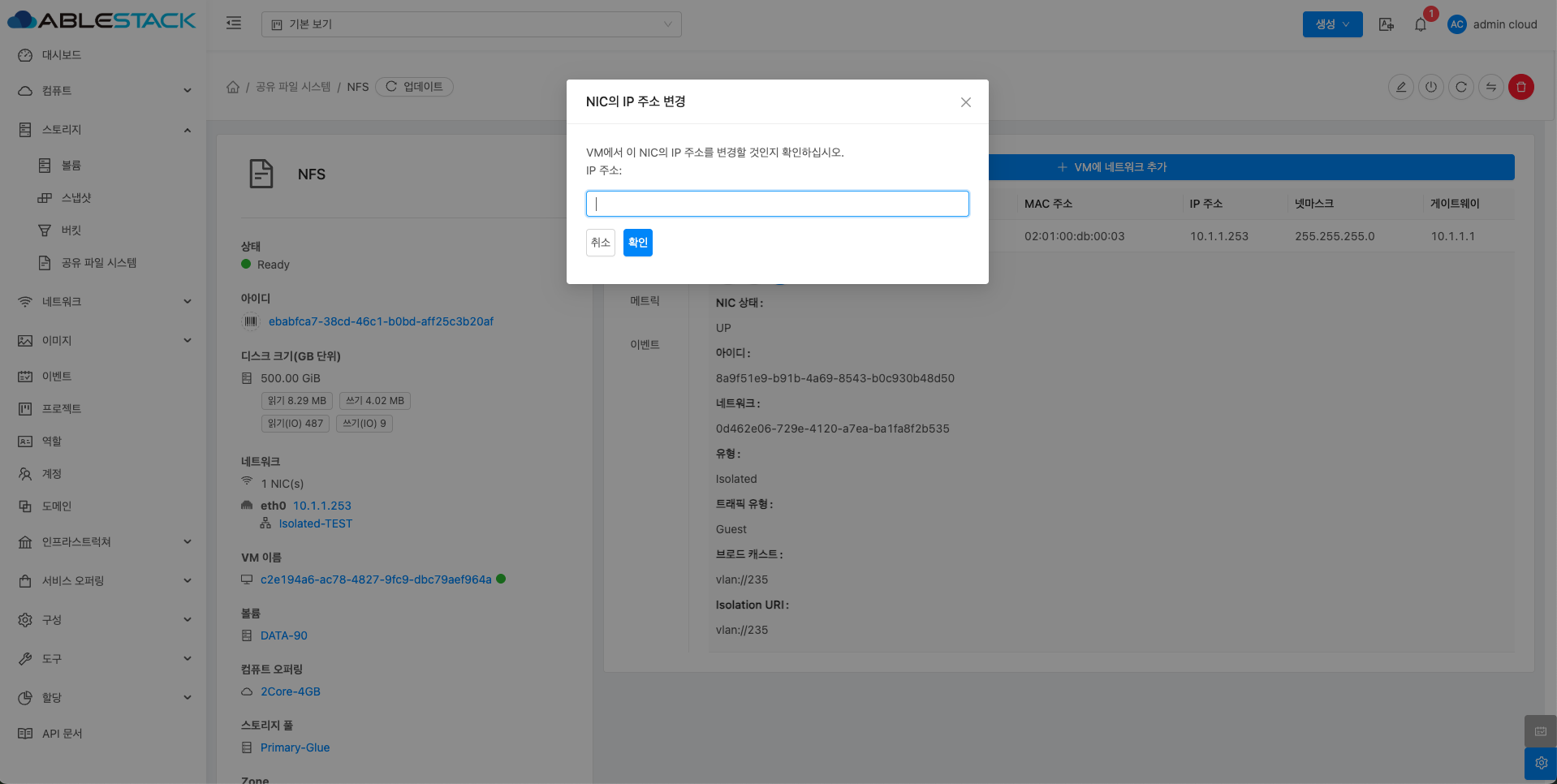Open the language translation icon in header
Screen dimensions: 1557x784
pyautogui.click(x=1387, y=24)
